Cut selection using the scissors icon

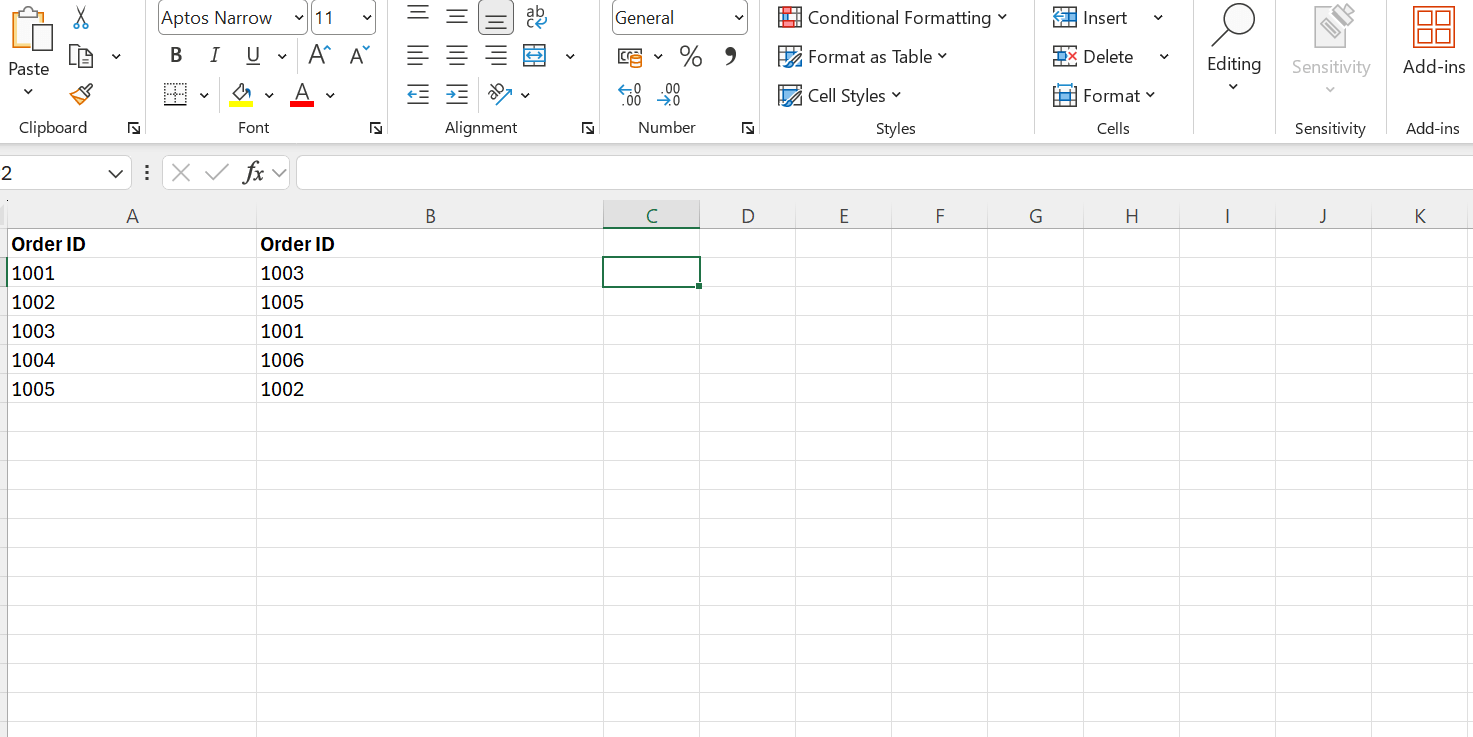click(x=81, y=17)
